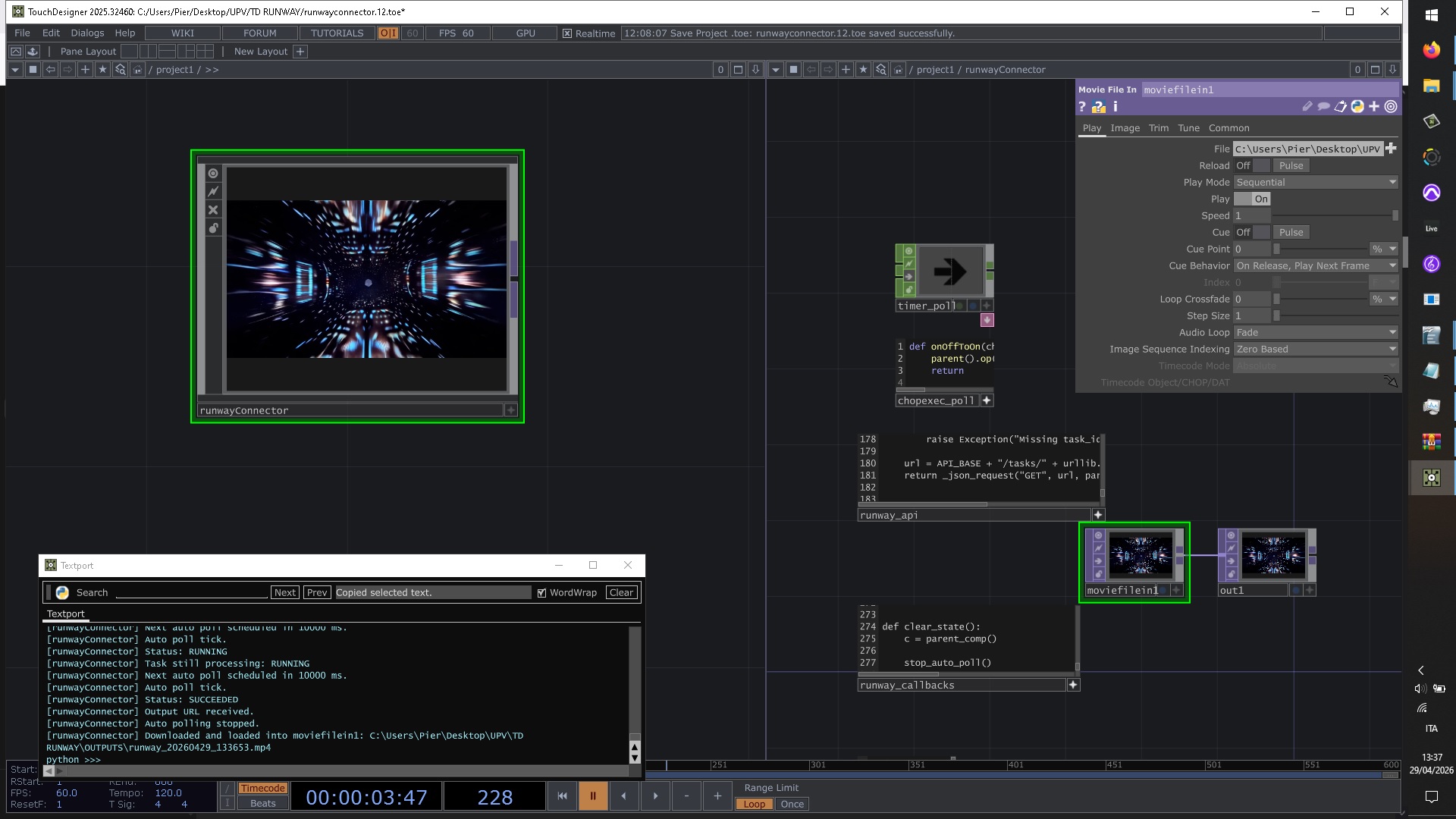This screenshot has width=1456, height=819.
Task: Open Loop Crossfade unit dropdown
Action: [x=1384, y=300]
